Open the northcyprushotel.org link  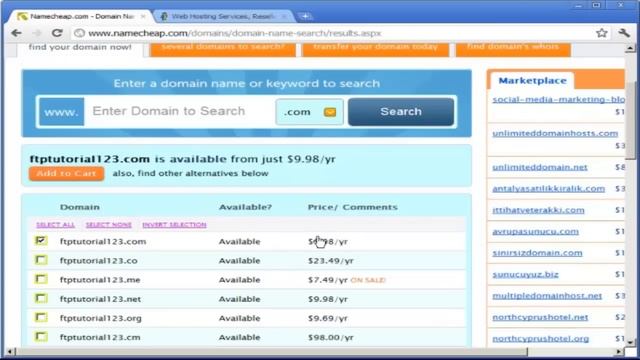540,339
